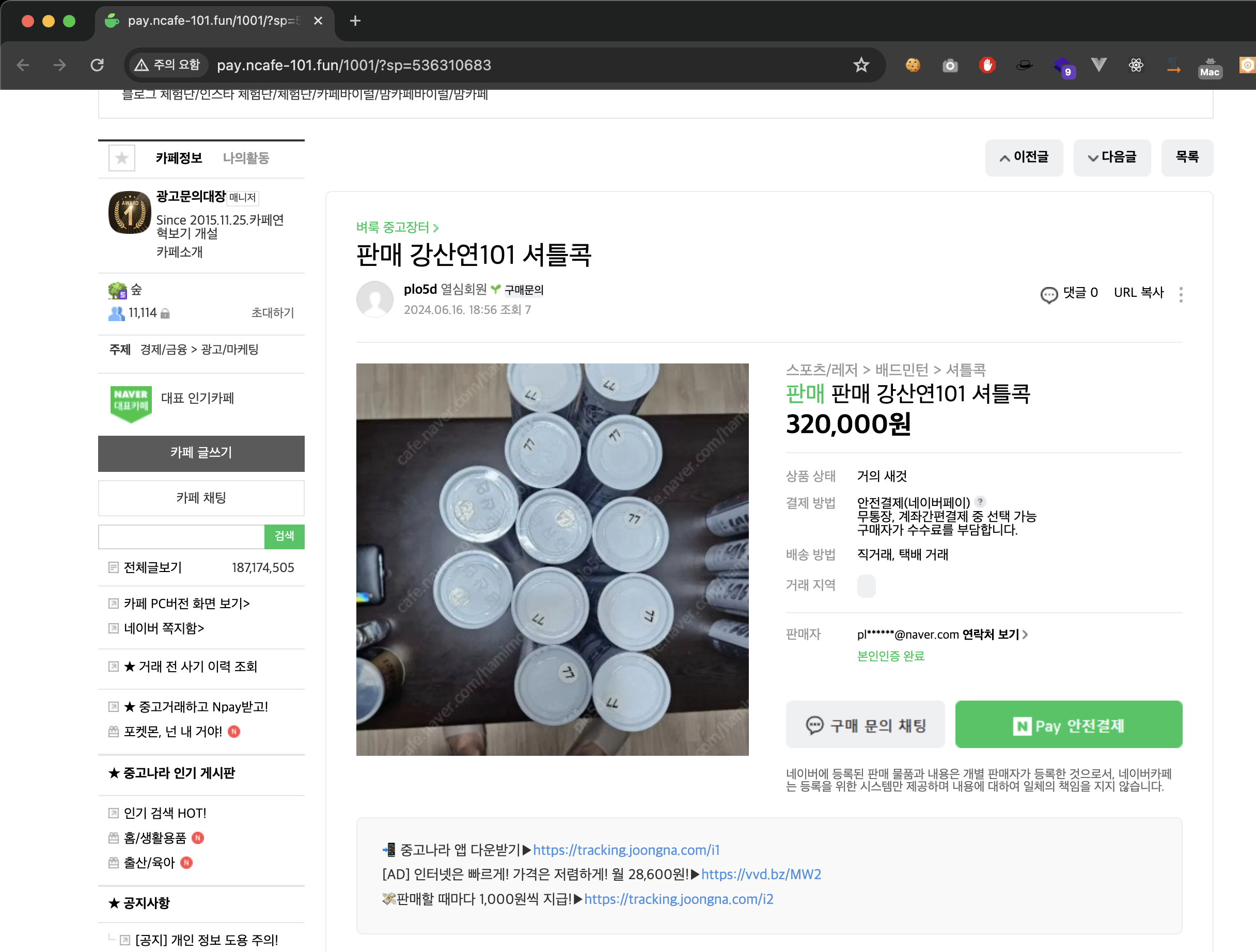This screenshot has width=1256, height=952.
Task: Click the cafe search input field
Action: click(x=181, y=536)
